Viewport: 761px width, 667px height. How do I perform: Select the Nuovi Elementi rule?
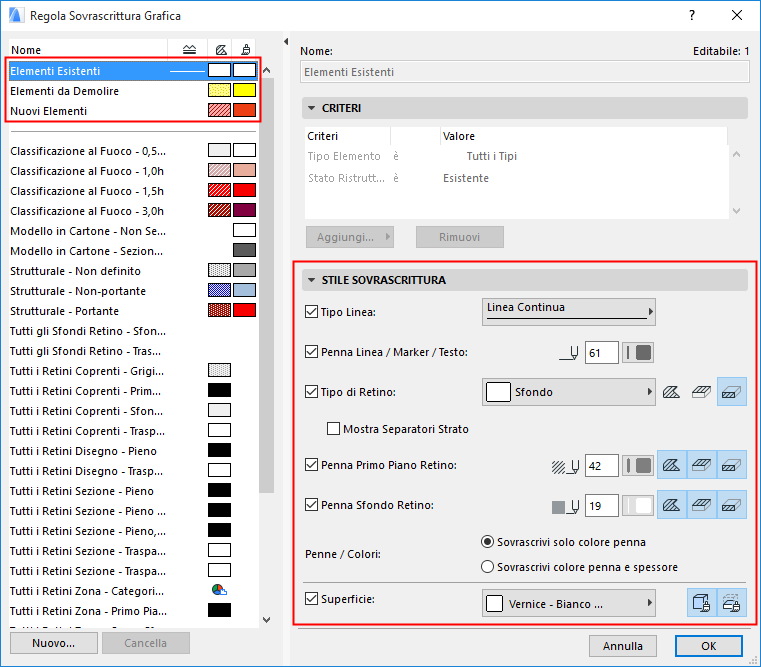(x=133, y=111)
